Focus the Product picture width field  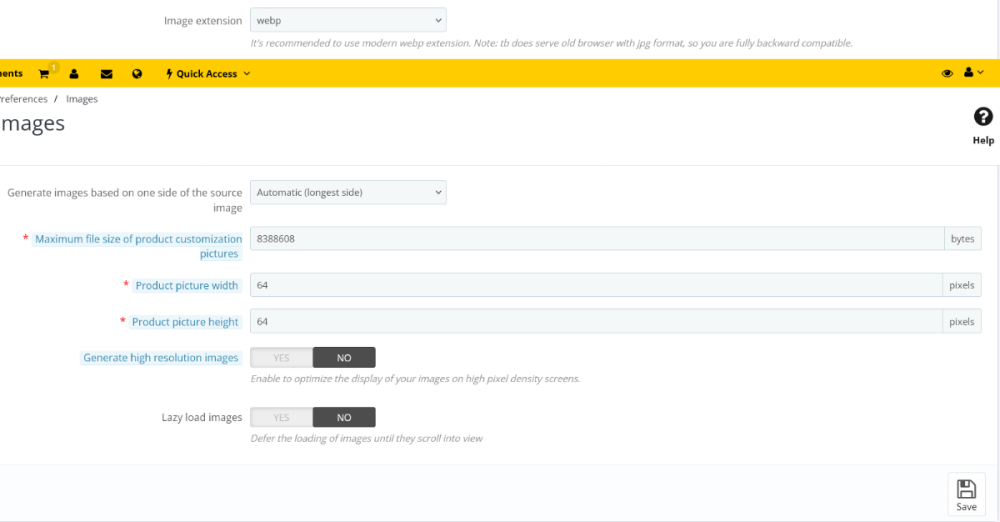point(595,285)
